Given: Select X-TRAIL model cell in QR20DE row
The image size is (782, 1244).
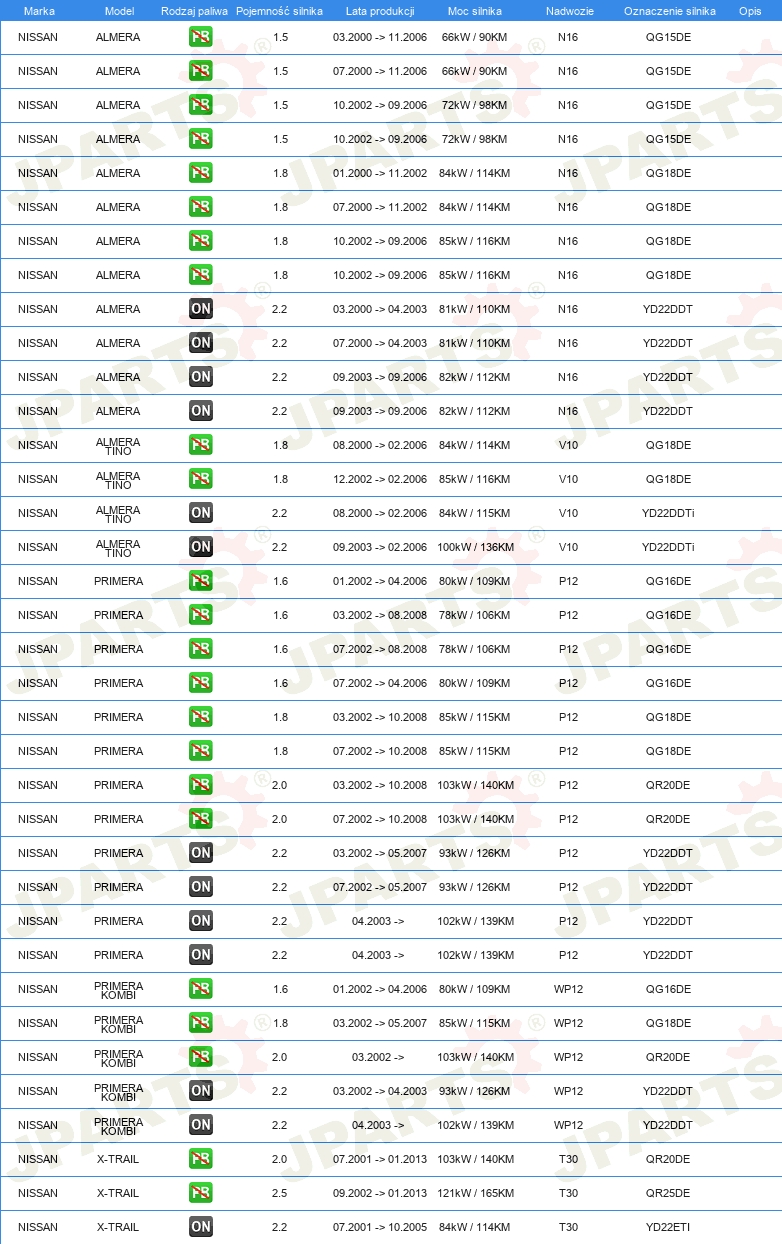Looking at the screenshot, I should point(118,1159).
